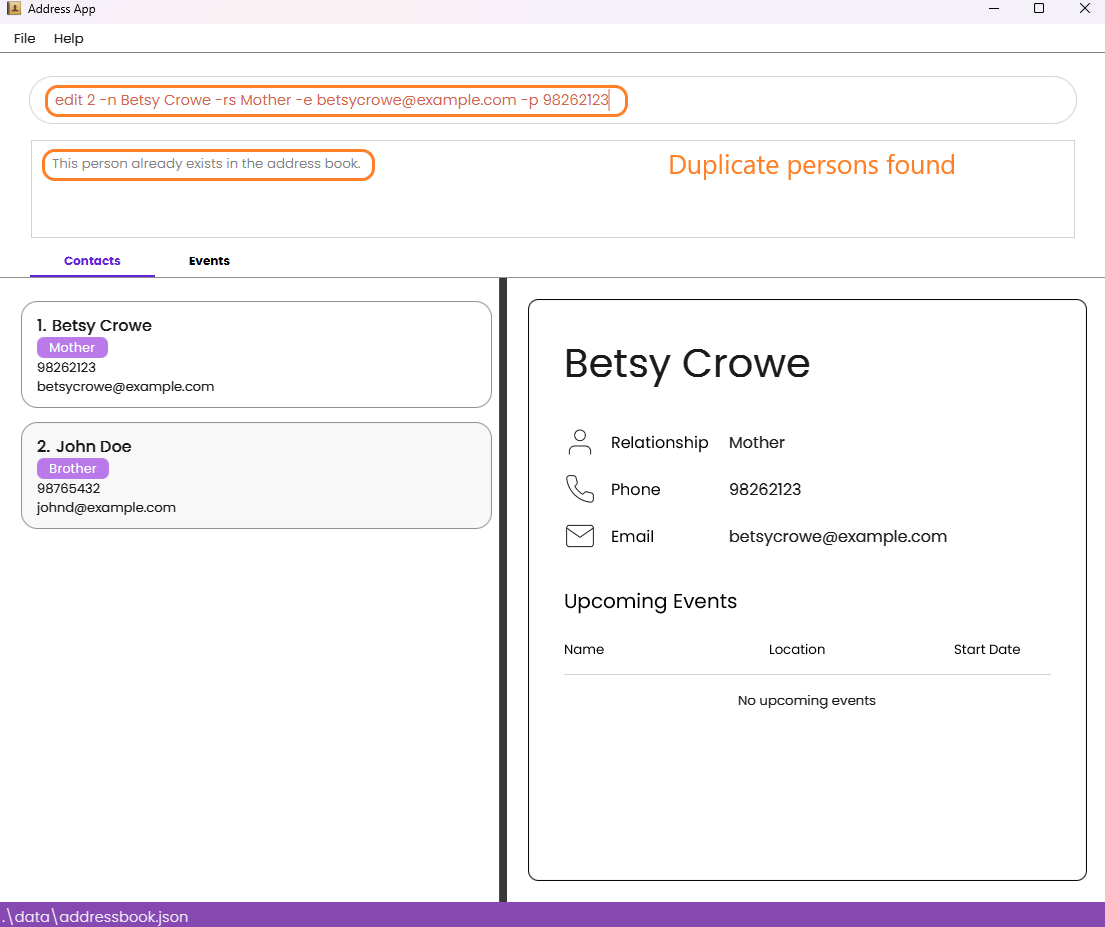Click the vertical divider between panels
Viewport: 1105px width, 927px height.
click(x=503, y=589)
